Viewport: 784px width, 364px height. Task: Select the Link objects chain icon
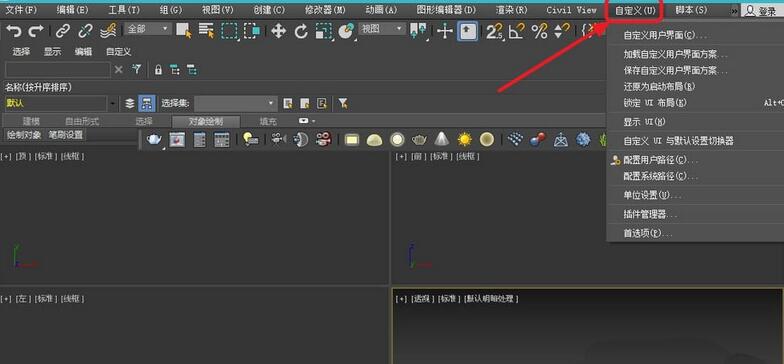(x=62, y=32)
